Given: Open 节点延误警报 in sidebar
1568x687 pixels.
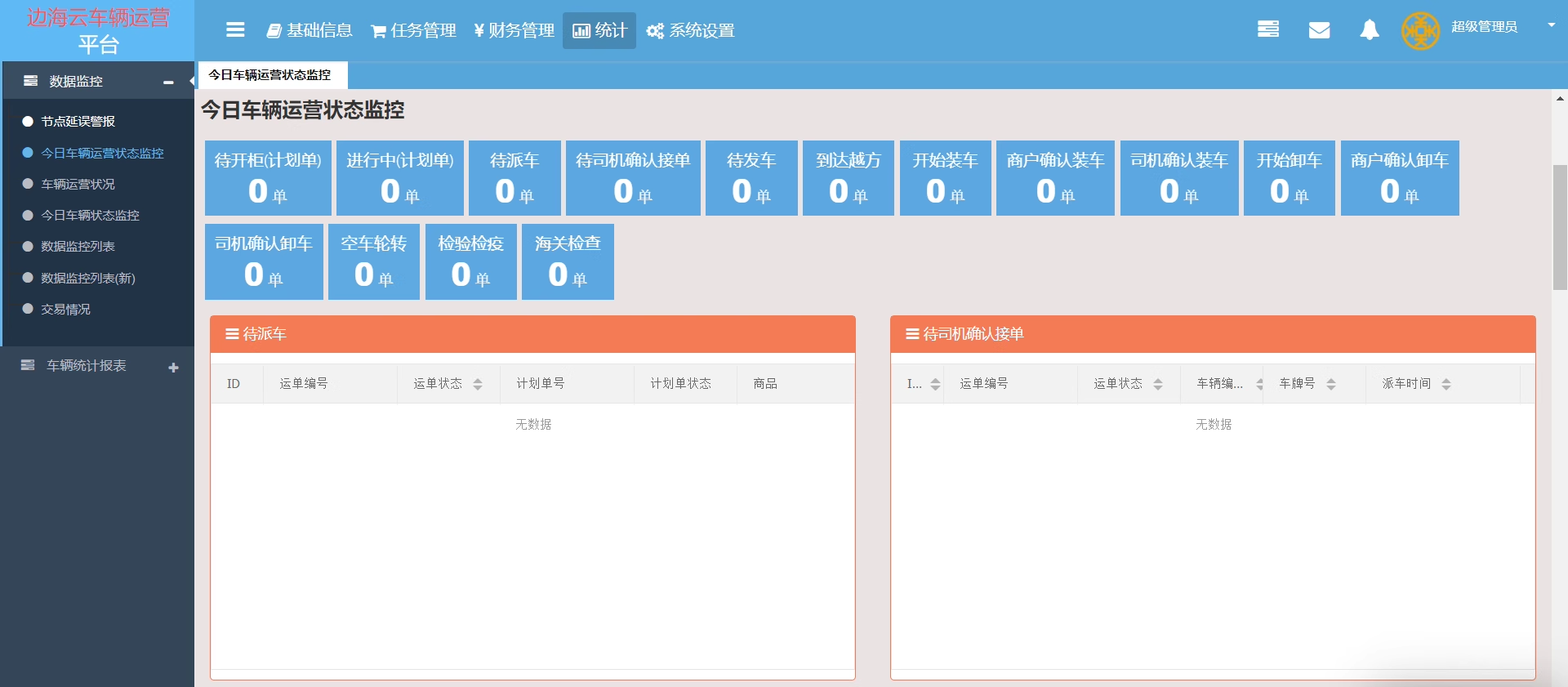Looking at the screenshot, I should [x=78, y=122].
